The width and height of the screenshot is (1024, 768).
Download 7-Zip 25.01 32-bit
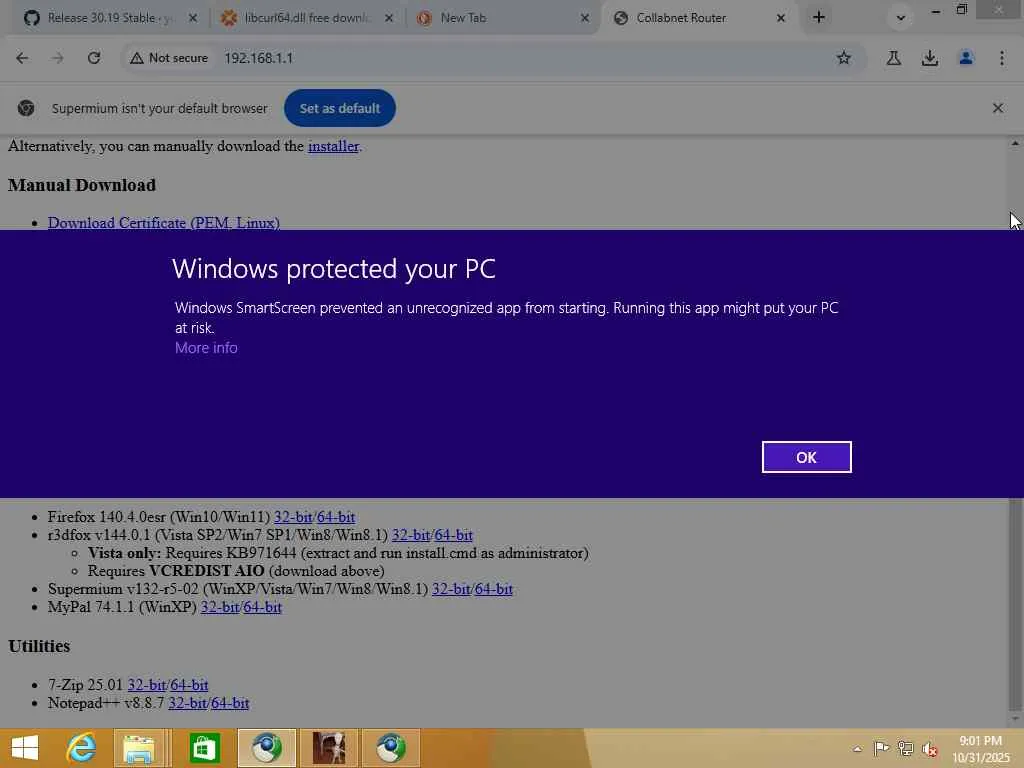[146, 685]
